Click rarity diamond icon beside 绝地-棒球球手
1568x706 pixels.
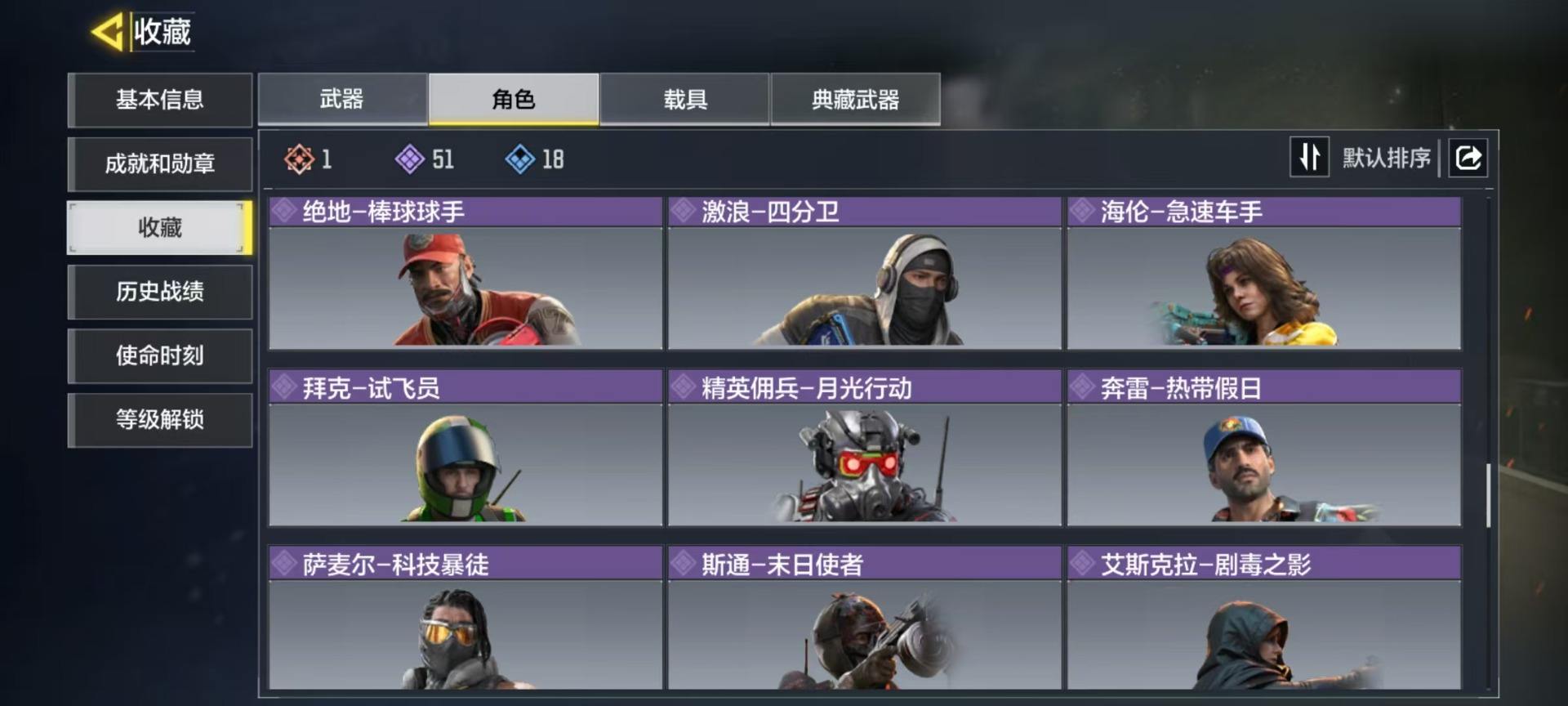(x=284, y=212)
